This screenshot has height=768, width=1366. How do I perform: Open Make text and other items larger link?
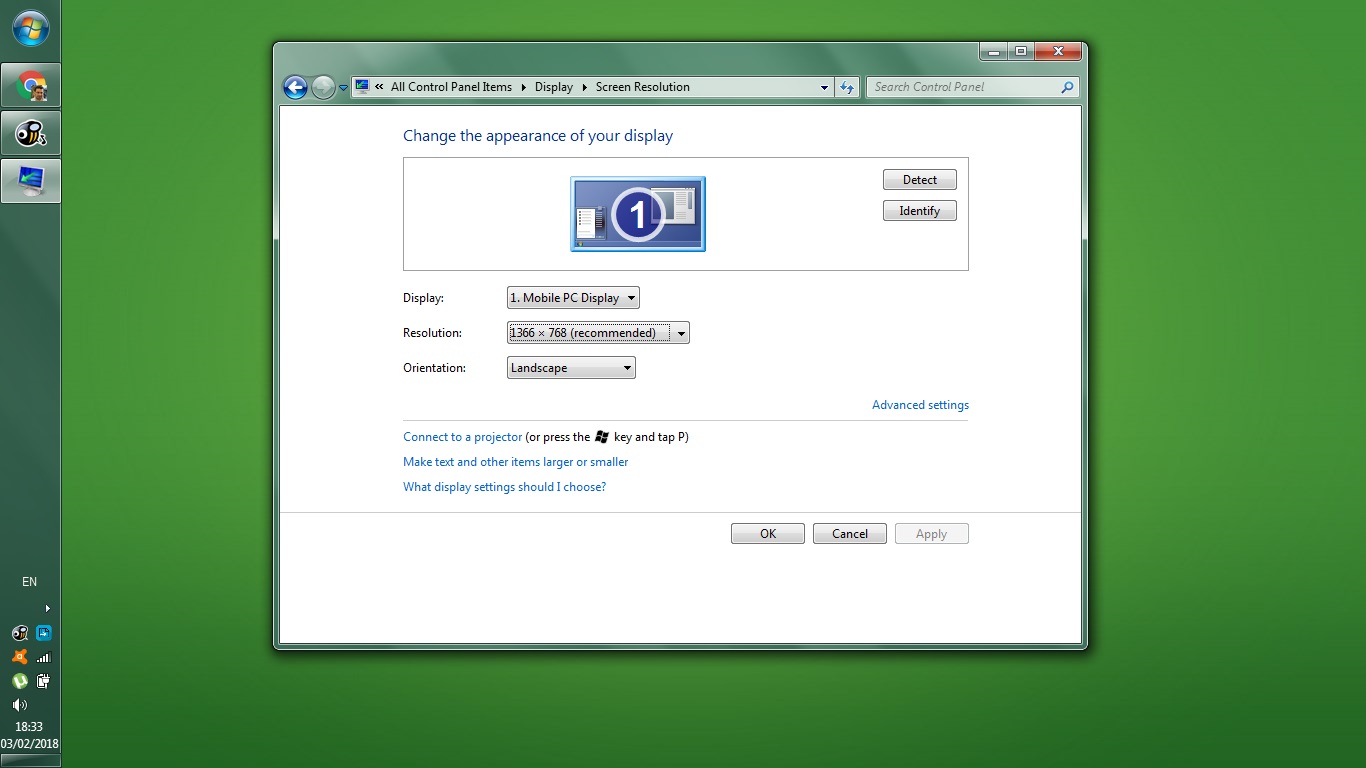click(x=516, y=462)
